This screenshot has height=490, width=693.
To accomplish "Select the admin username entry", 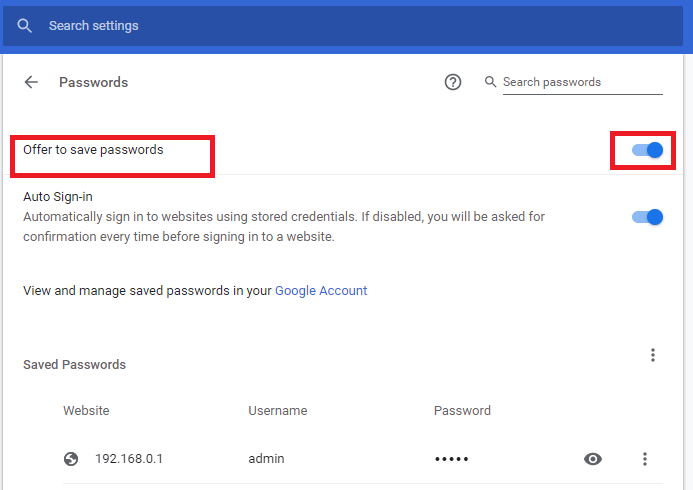I will click(x=266, y=459).
